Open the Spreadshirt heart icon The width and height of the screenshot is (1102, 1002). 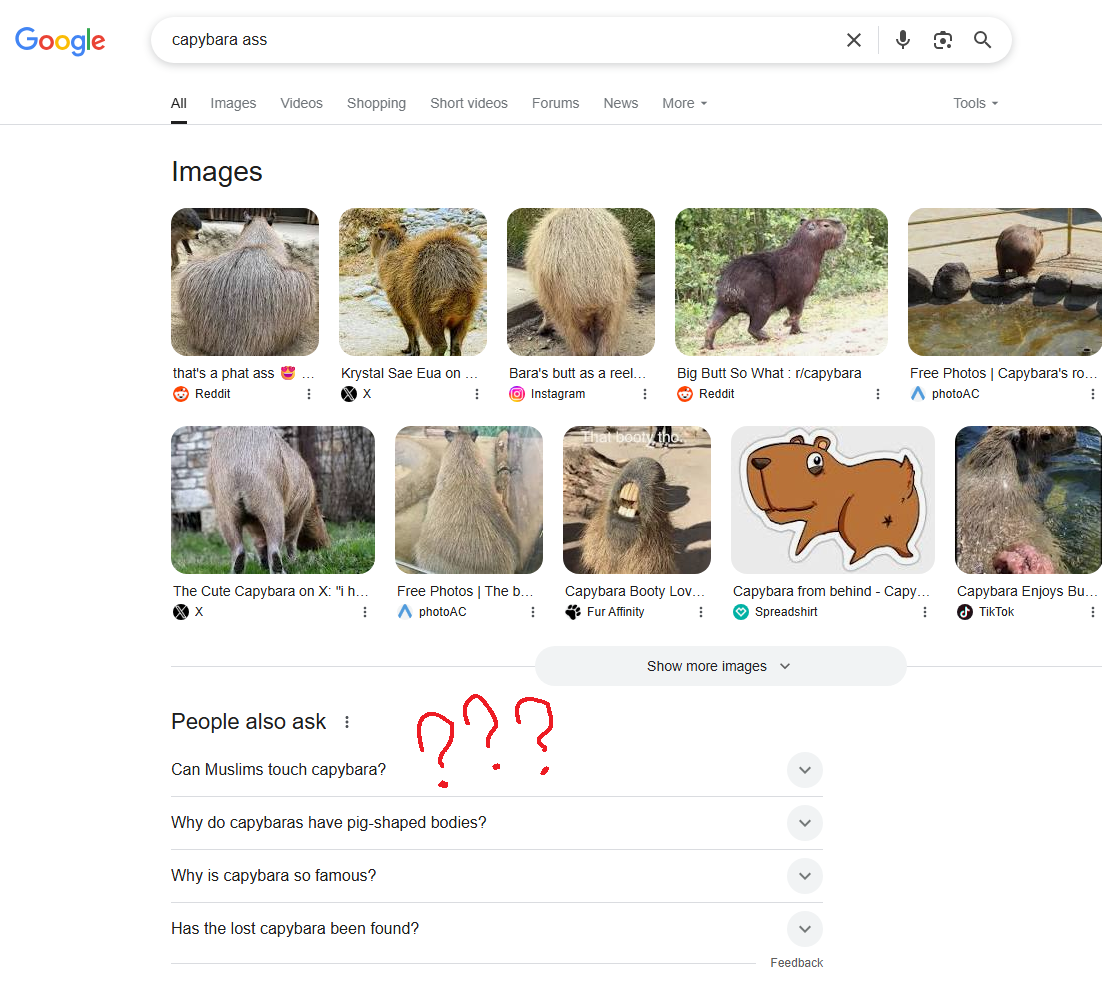coord(741,612)
